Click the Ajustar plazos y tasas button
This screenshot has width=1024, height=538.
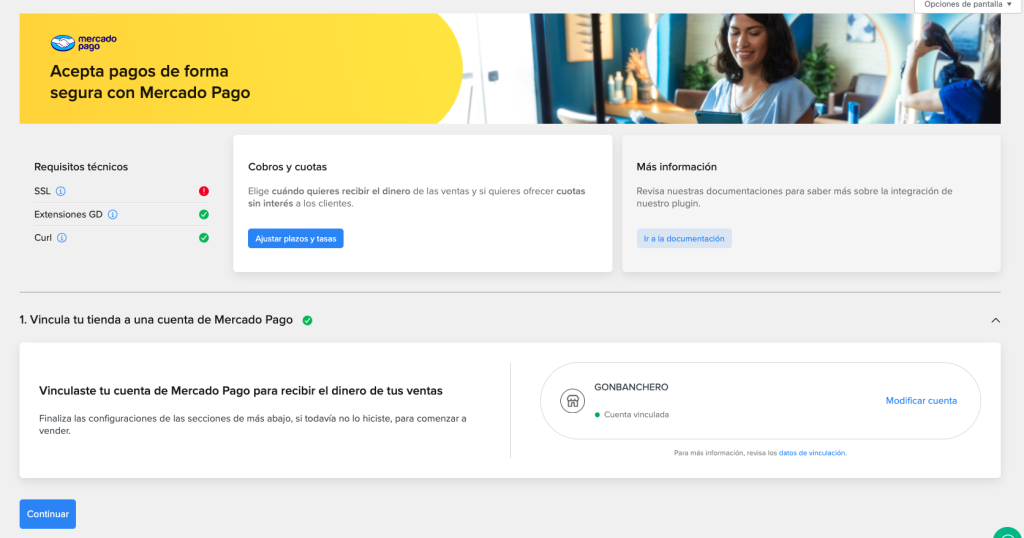click(x=296, y=238)
